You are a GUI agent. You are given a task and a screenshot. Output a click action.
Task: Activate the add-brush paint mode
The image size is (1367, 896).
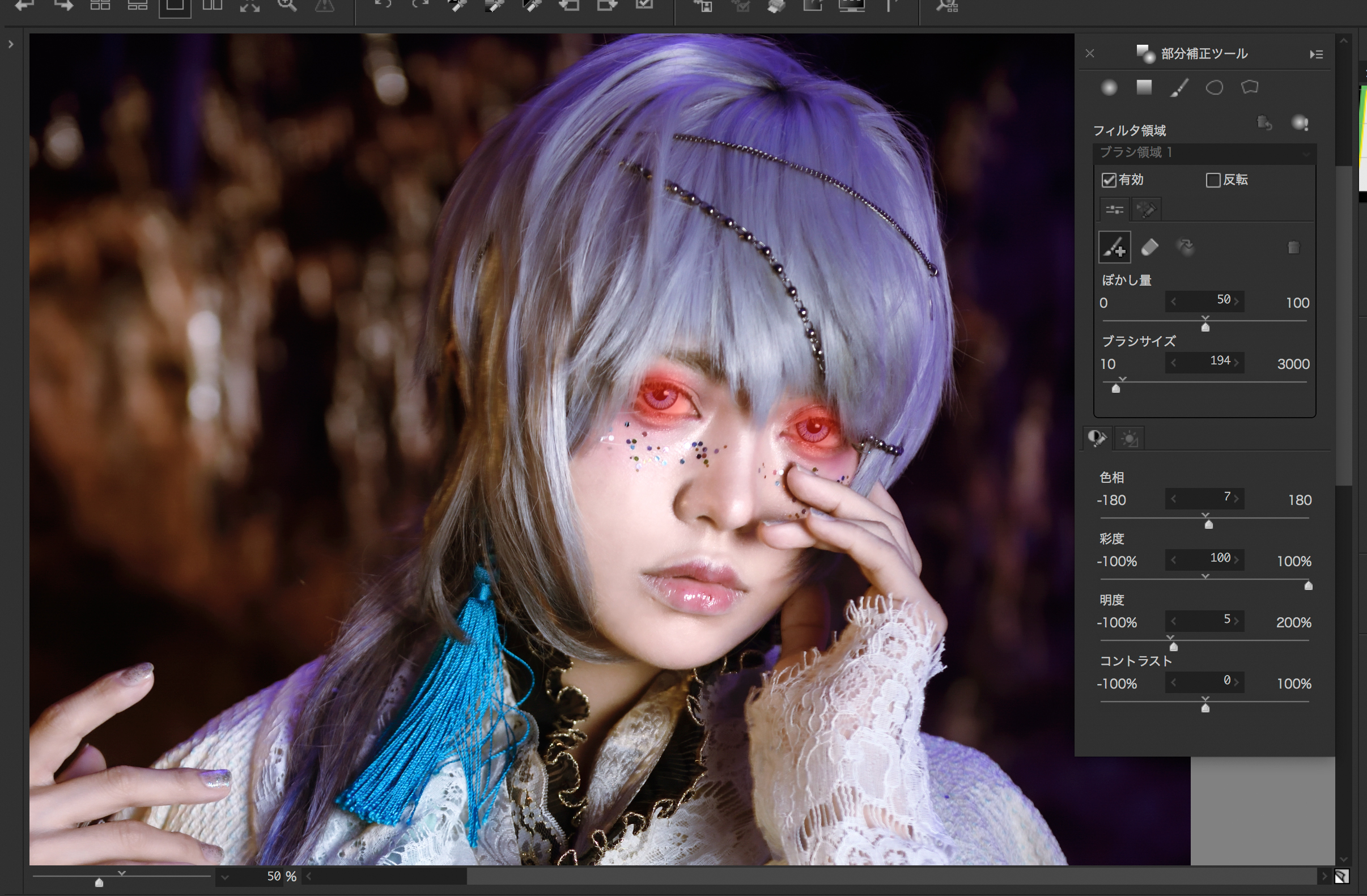coord(1114,248)
